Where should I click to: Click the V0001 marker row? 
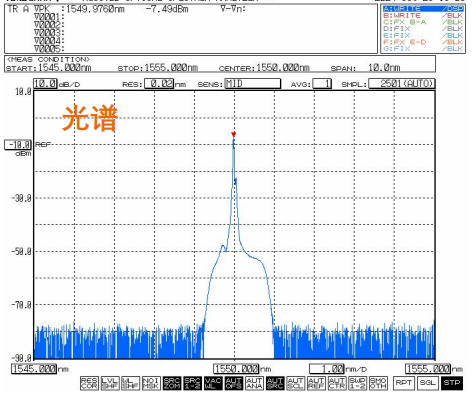[49, 17]
